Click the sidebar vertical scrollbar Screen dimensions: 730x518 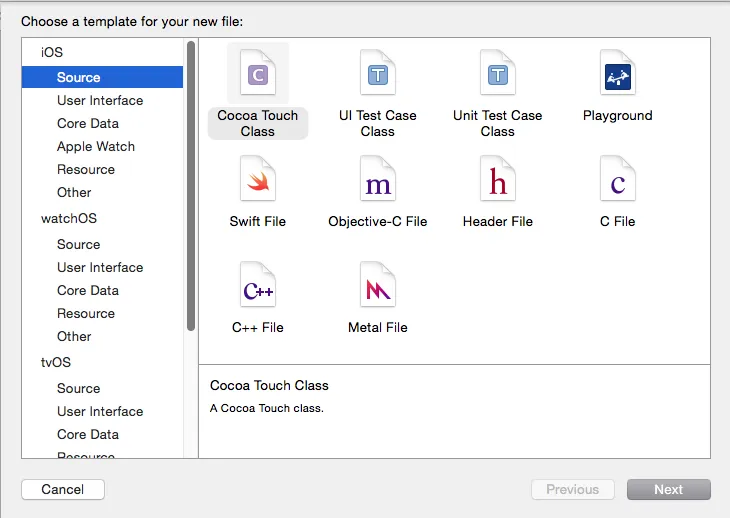190,185
